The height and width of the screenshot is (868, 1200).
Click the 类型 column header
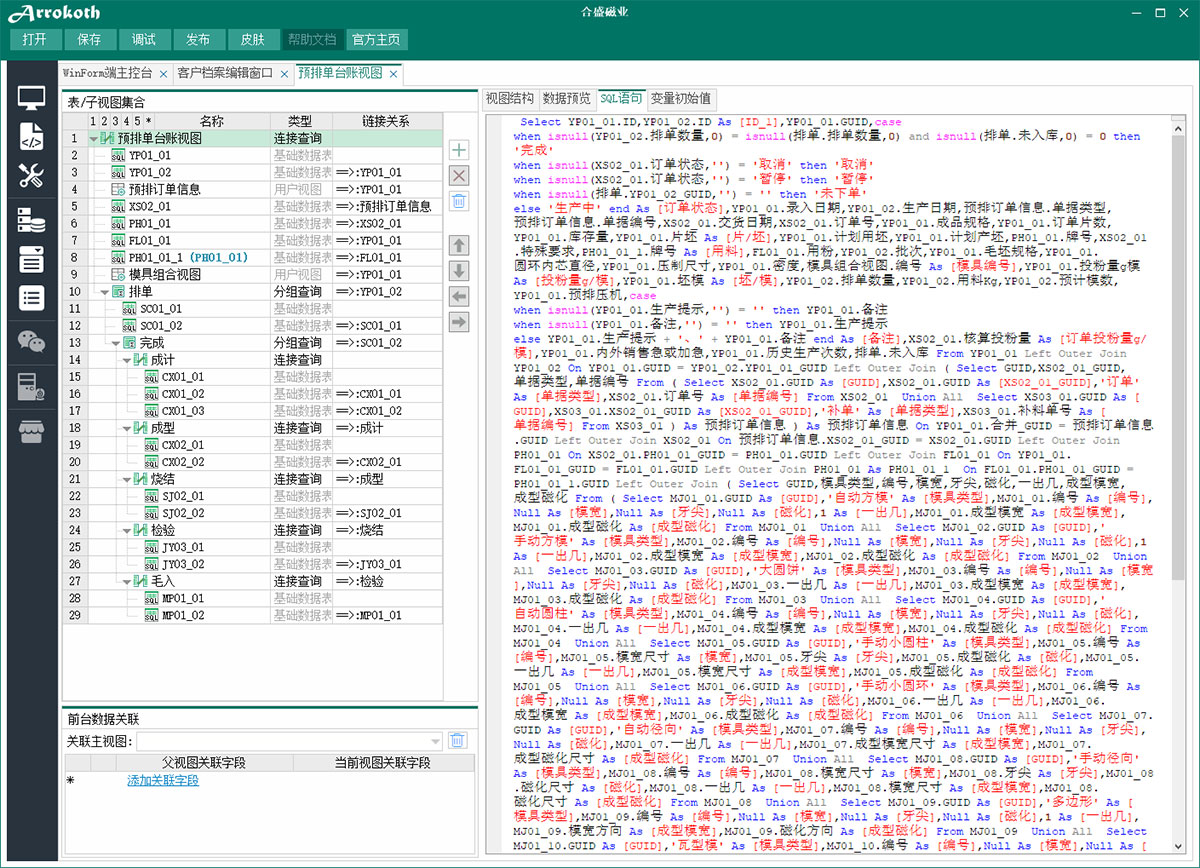[300, 121]
